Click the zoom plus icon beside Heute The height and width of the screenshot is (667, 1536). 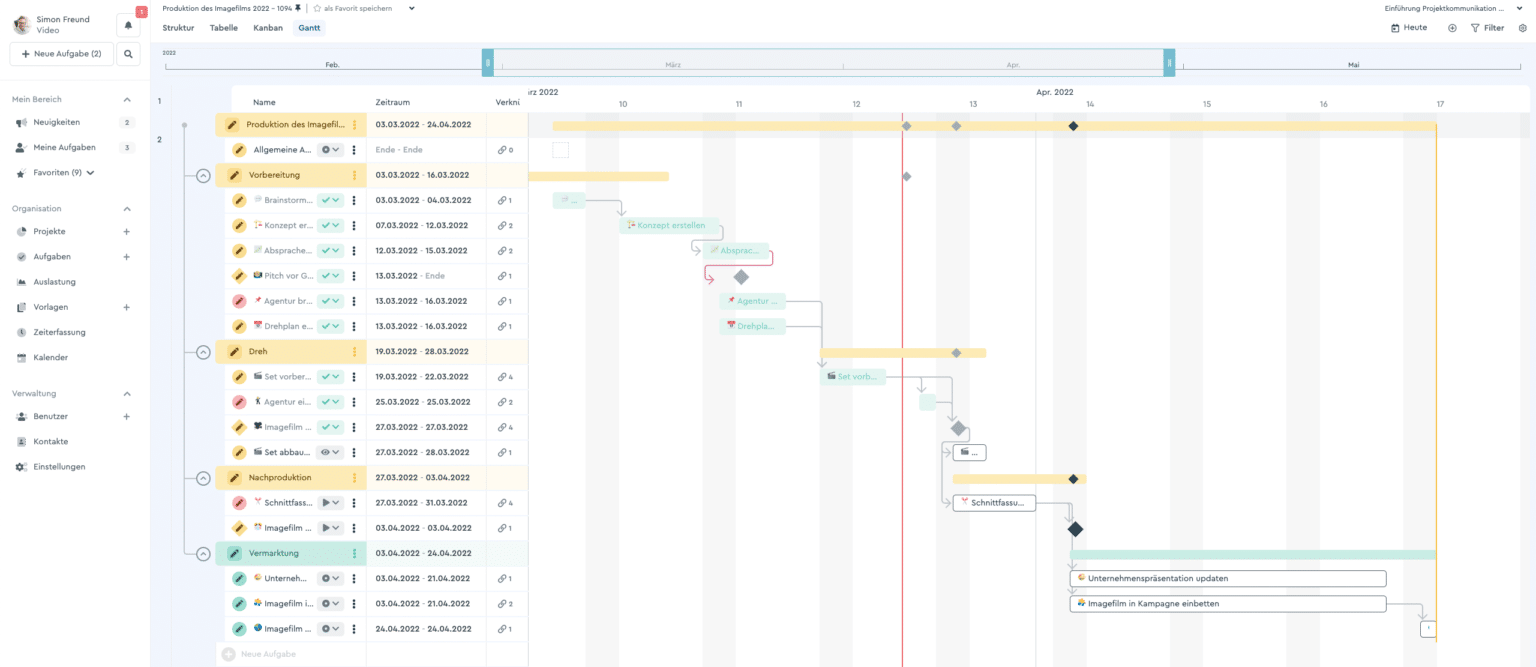tap(1452, 28)
